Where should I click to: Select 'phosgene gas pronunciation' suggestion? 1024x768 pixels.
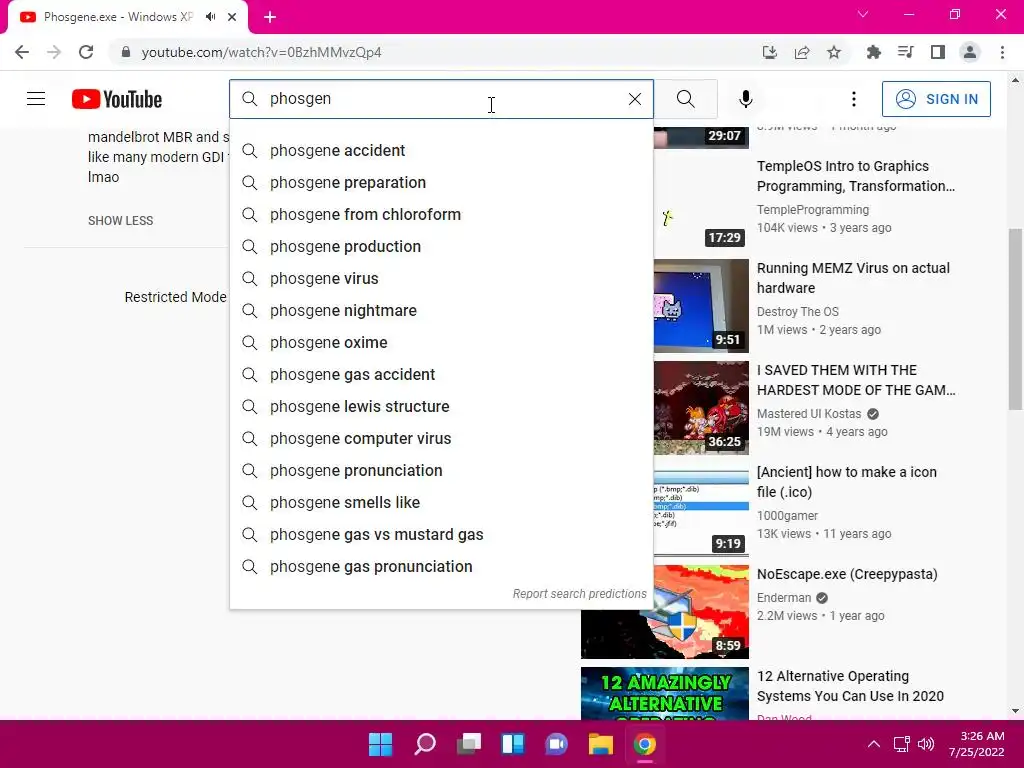(441, 566)
